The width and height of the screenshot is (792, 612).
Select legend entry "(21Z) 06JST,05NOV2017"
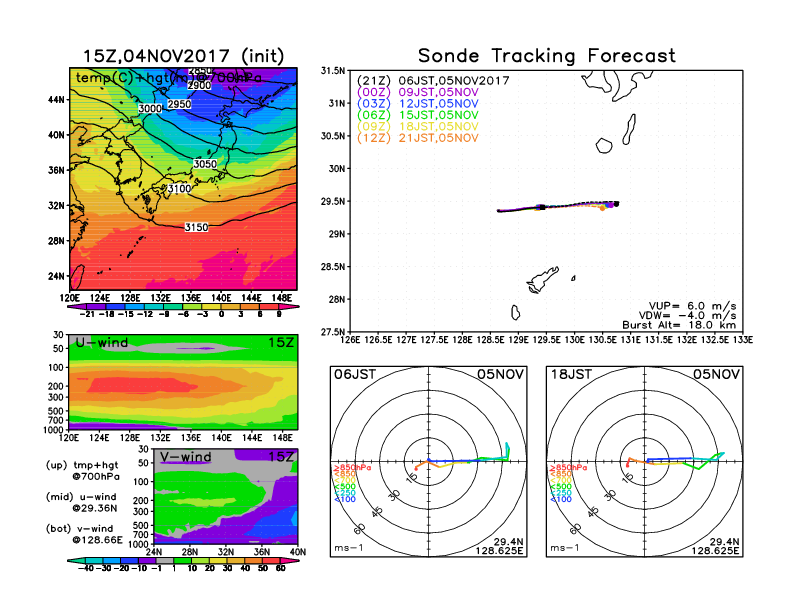click(433, 80)
